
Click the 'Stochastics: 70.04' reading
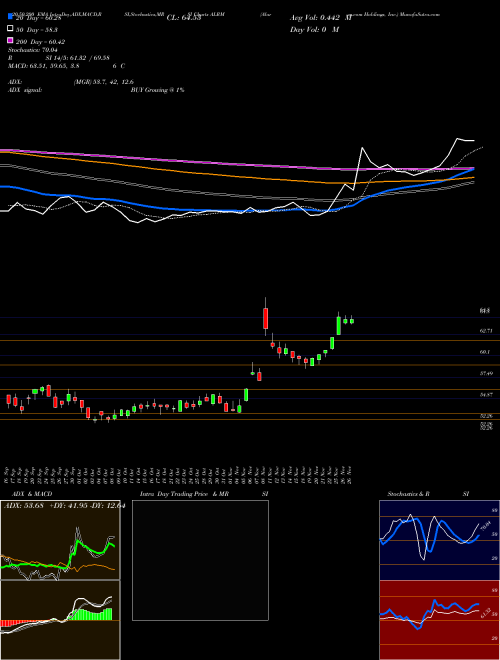32,50
